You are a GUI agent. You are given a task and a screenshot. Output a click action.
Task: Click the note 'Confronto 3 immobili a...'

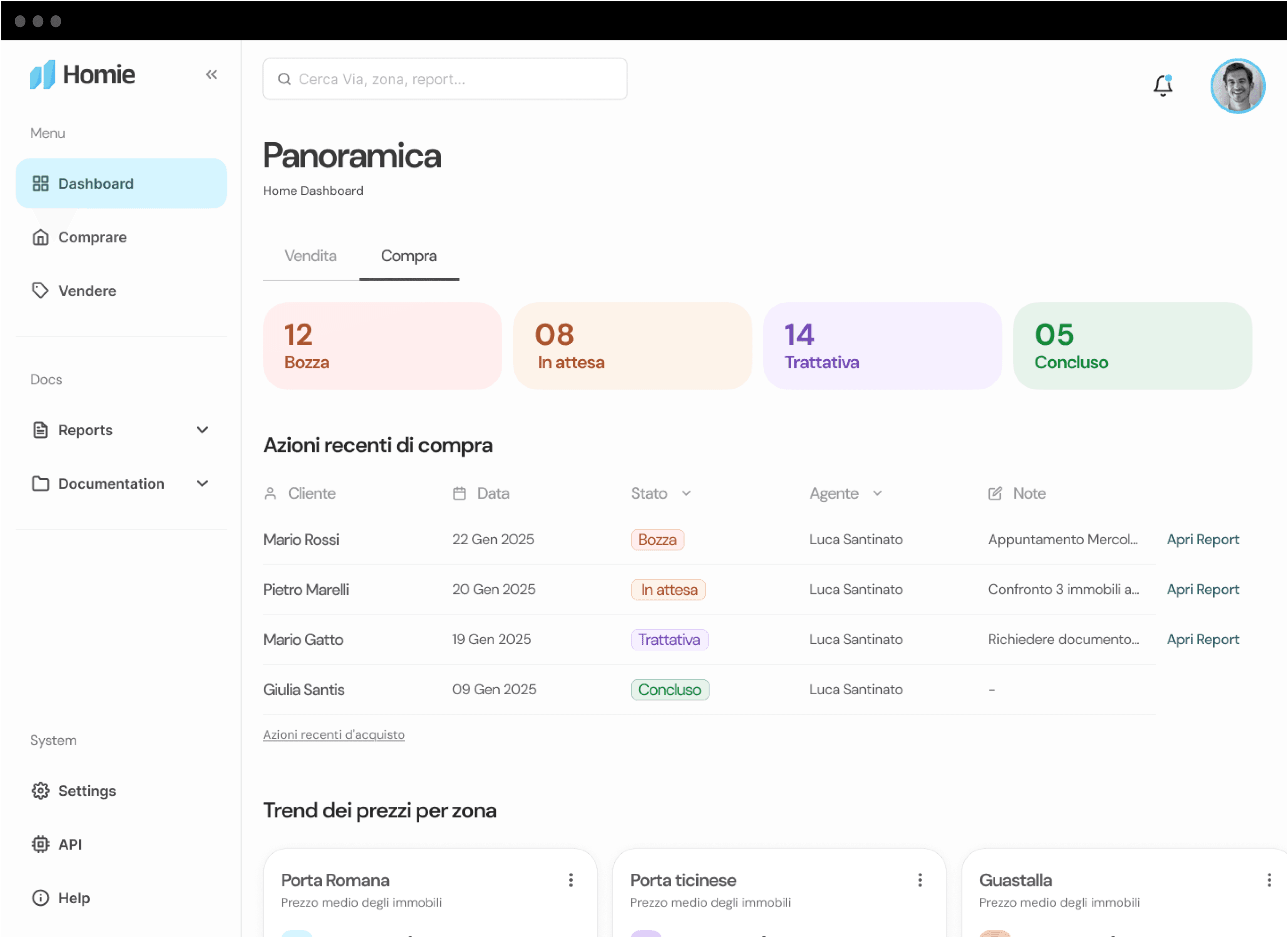tap(1064, 589)
